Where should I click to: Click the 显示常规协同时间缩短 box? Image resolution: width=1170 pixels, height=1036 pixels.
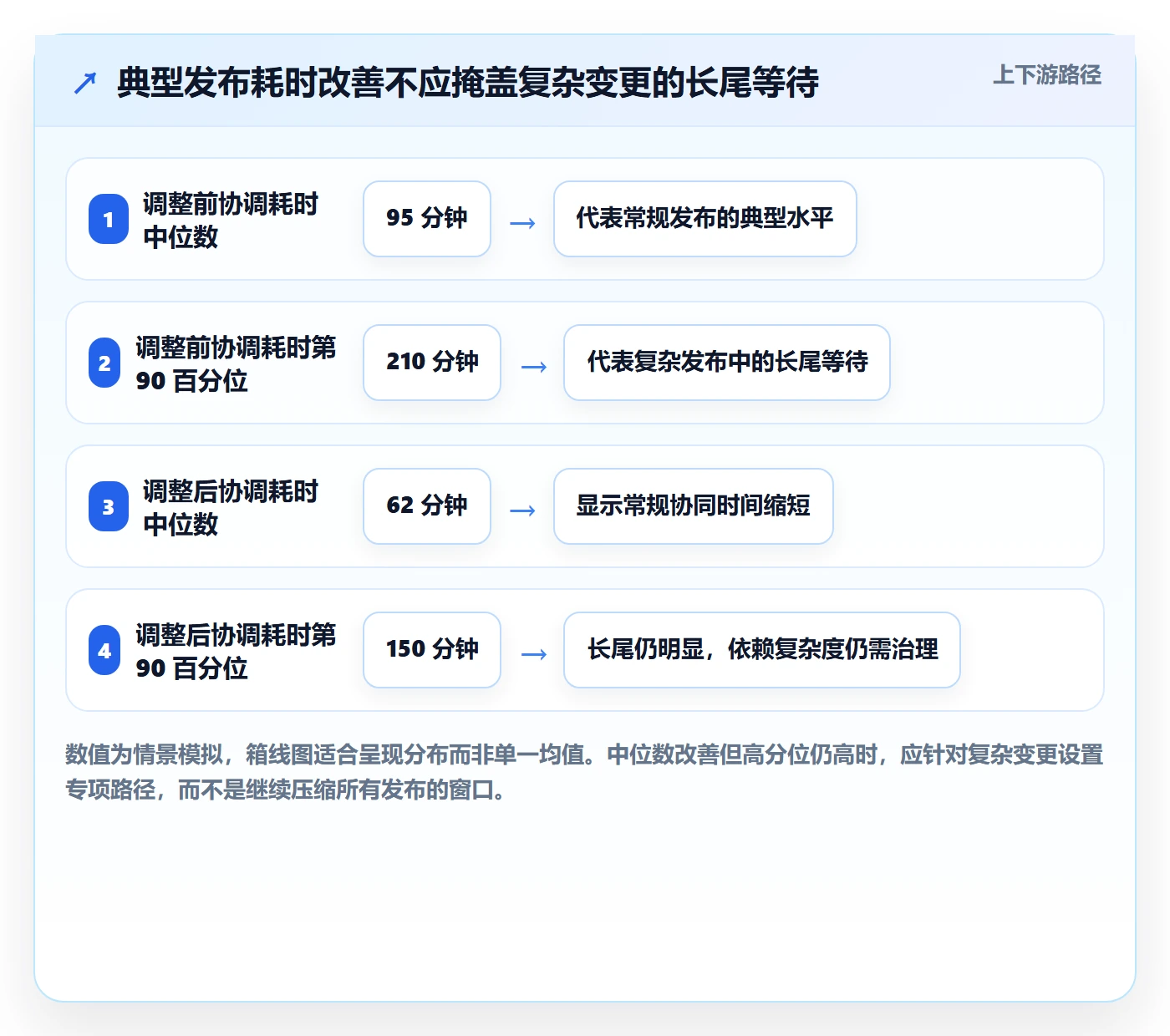coord(694,506)
